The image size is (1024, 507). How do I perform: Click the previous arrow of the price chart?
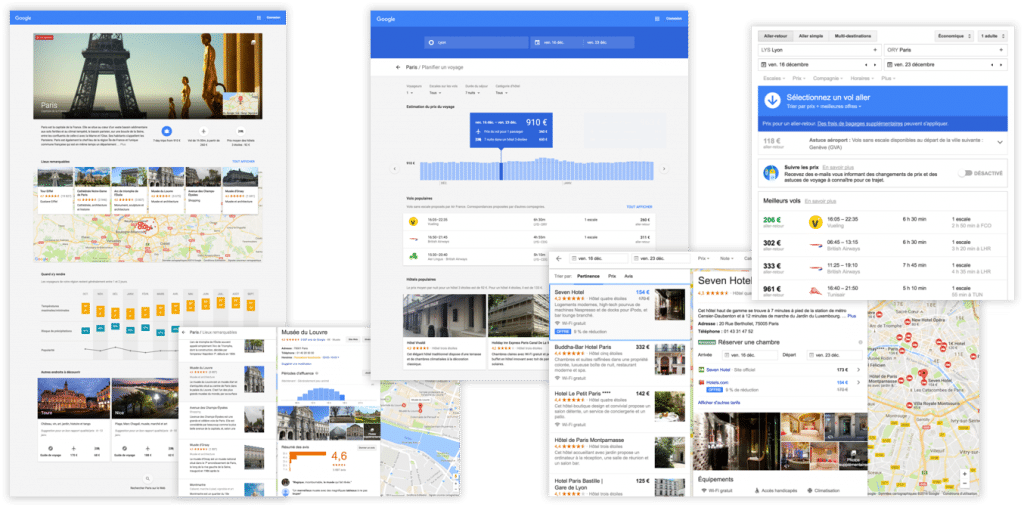[x=394, y=169]
